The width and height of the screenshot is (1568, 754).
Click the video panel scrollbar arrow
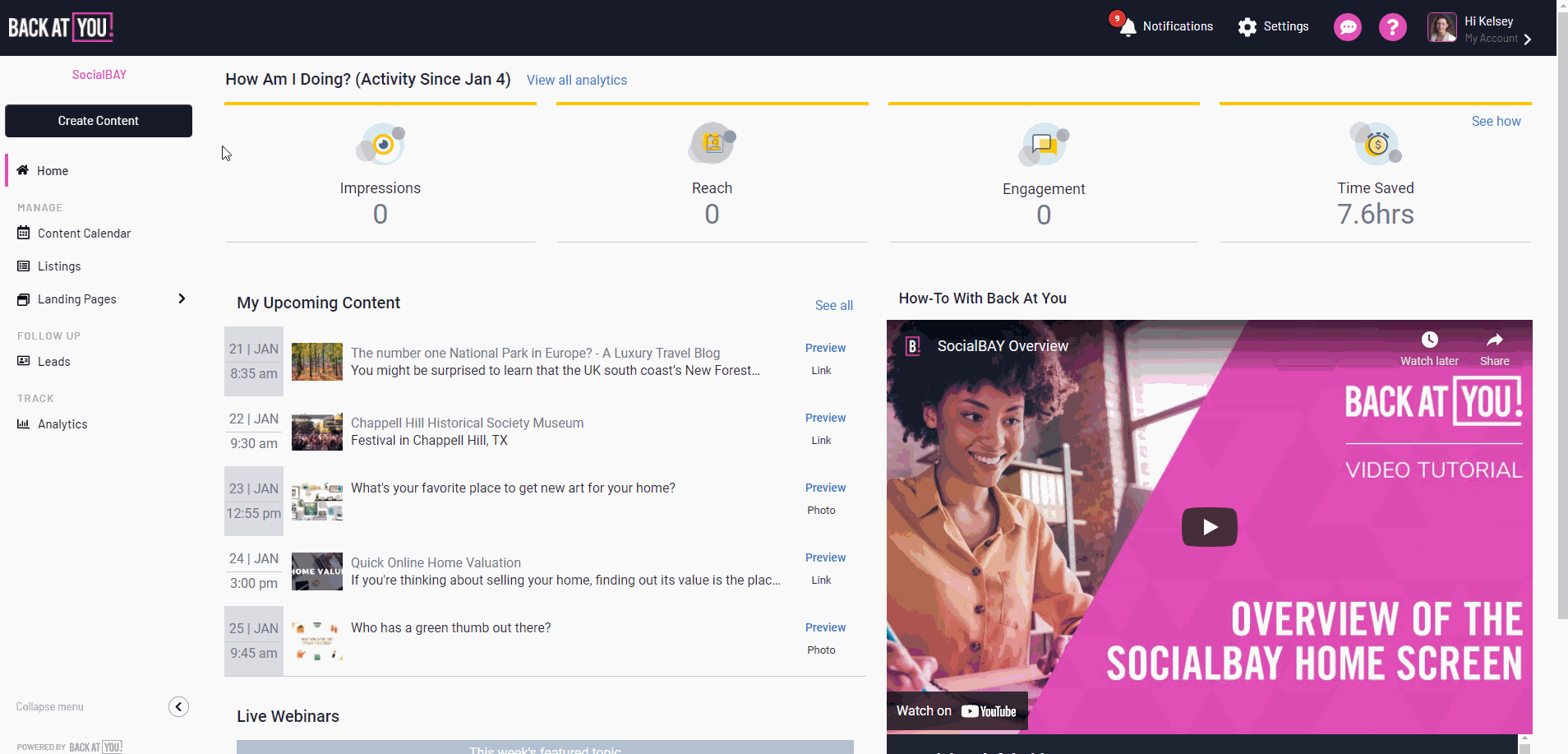pos(1525,738)
